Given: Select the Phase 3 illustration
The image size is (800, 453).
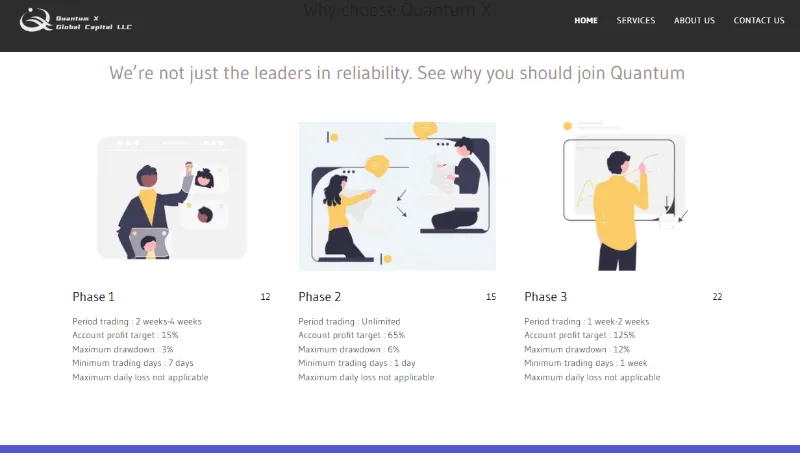Looking at the screenshot, I should [x=622, y=197].
